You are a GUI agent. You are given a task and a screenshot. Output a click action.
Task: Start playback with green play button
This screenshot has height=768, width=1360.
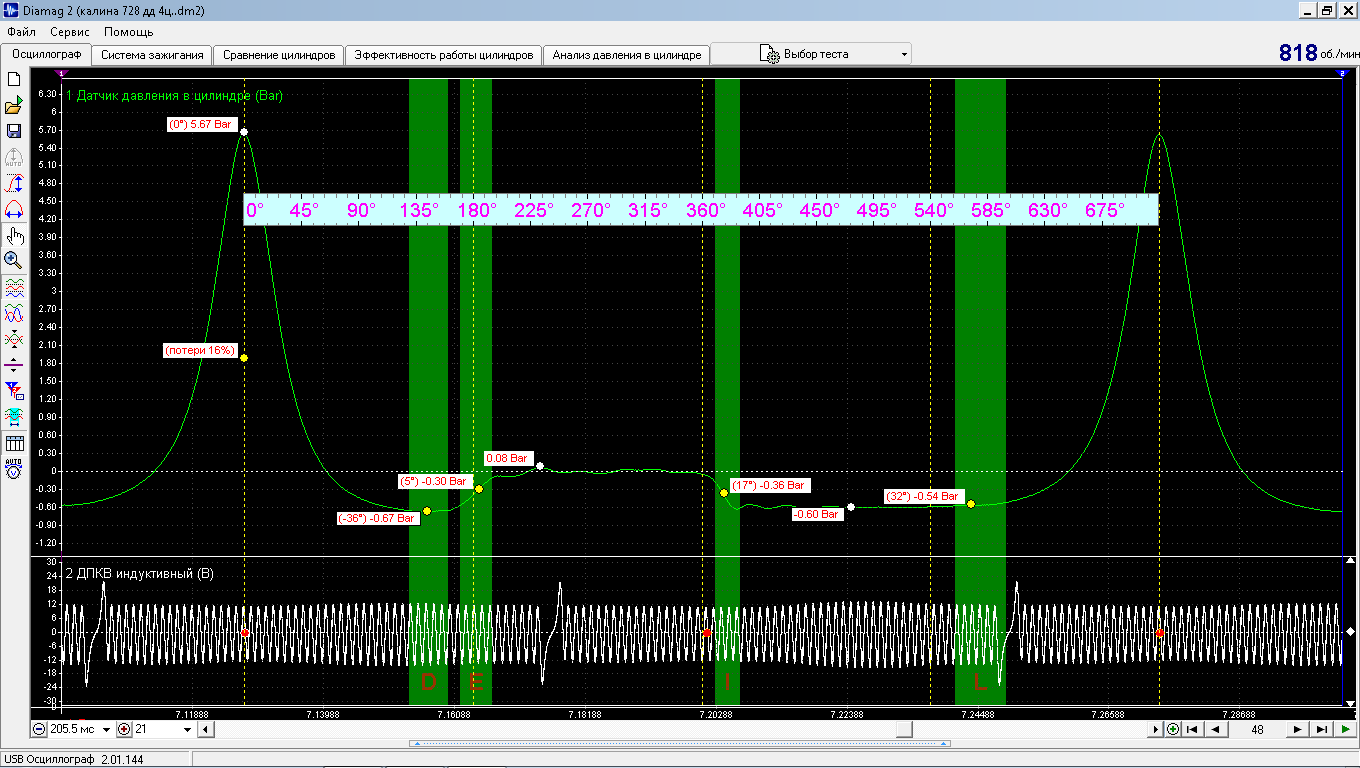1346,729
